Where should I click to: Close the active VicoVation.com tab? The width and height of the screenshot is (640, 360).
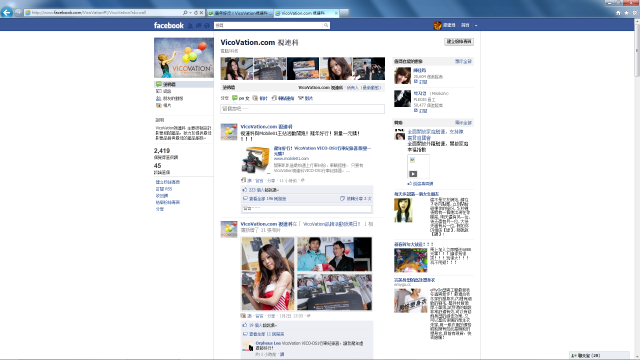pos(336,13)
